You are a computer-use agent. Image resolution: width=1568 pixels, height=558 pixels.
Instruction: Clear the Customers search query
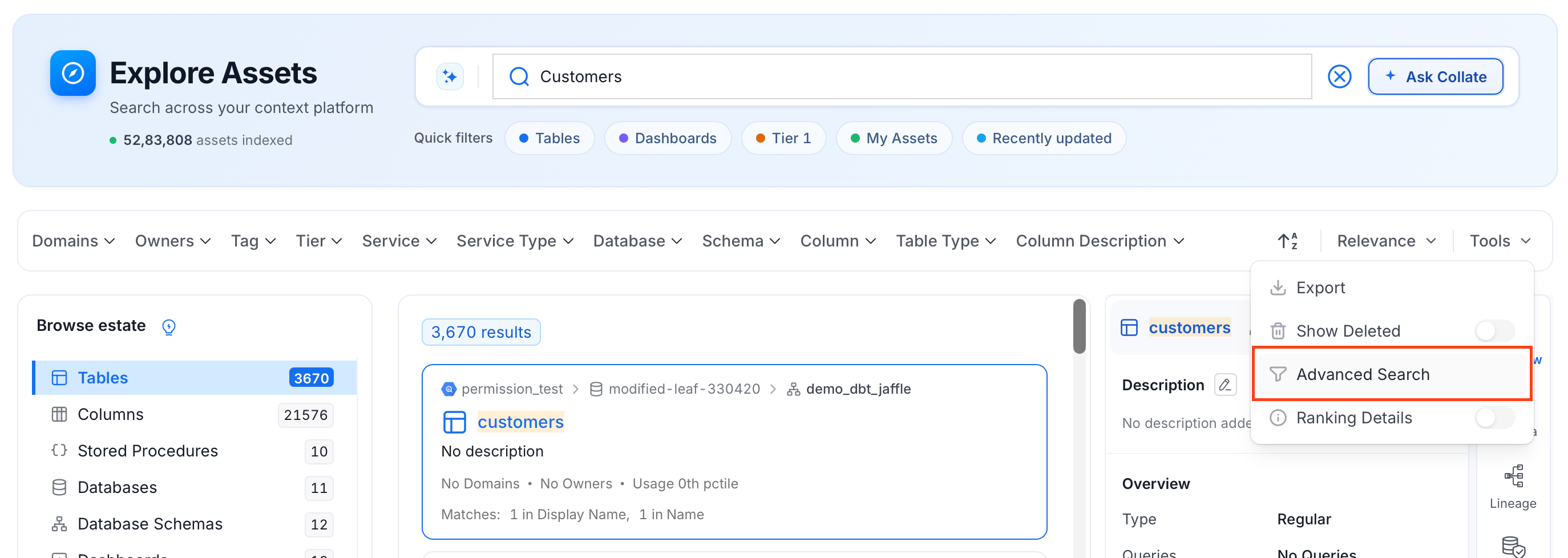click(x=1339, y=76)
